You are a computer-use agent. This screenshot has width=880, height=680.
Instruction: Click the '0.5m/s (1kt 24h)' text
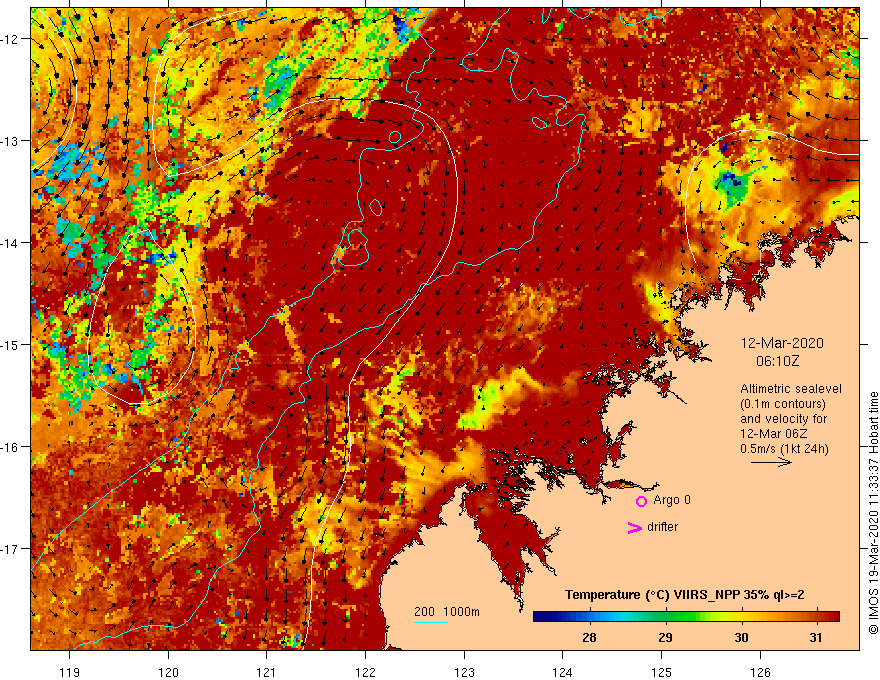(x=784, y=448)
